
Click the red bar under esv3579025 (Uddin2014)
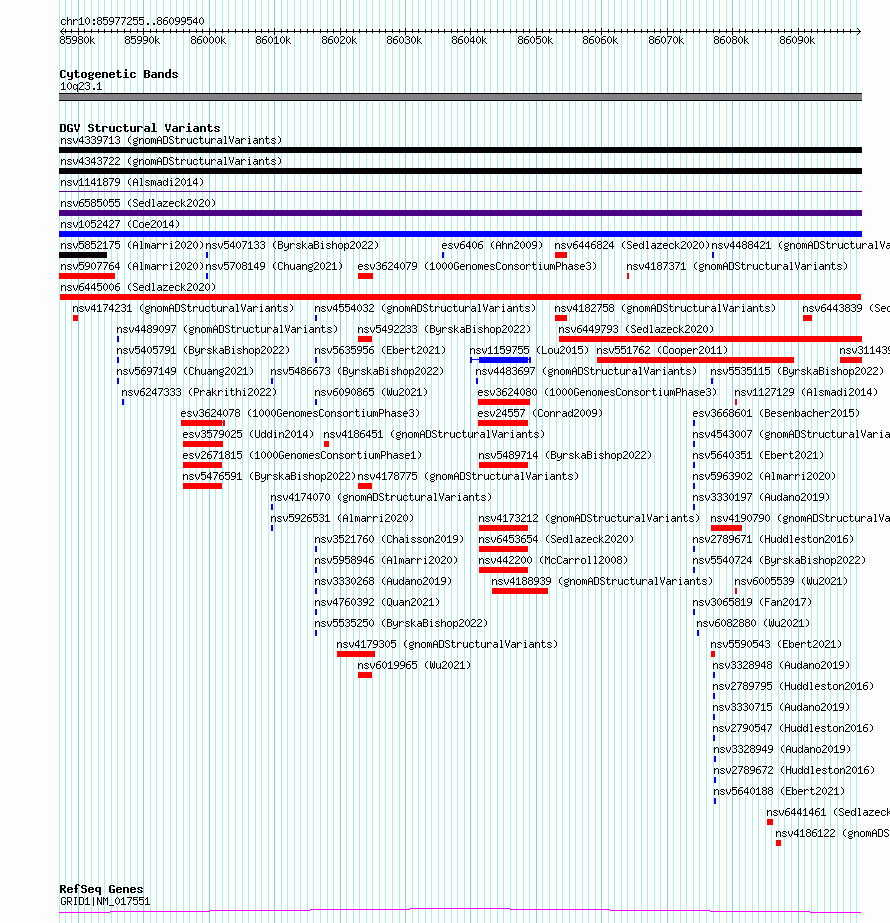(x=203, y=444)
